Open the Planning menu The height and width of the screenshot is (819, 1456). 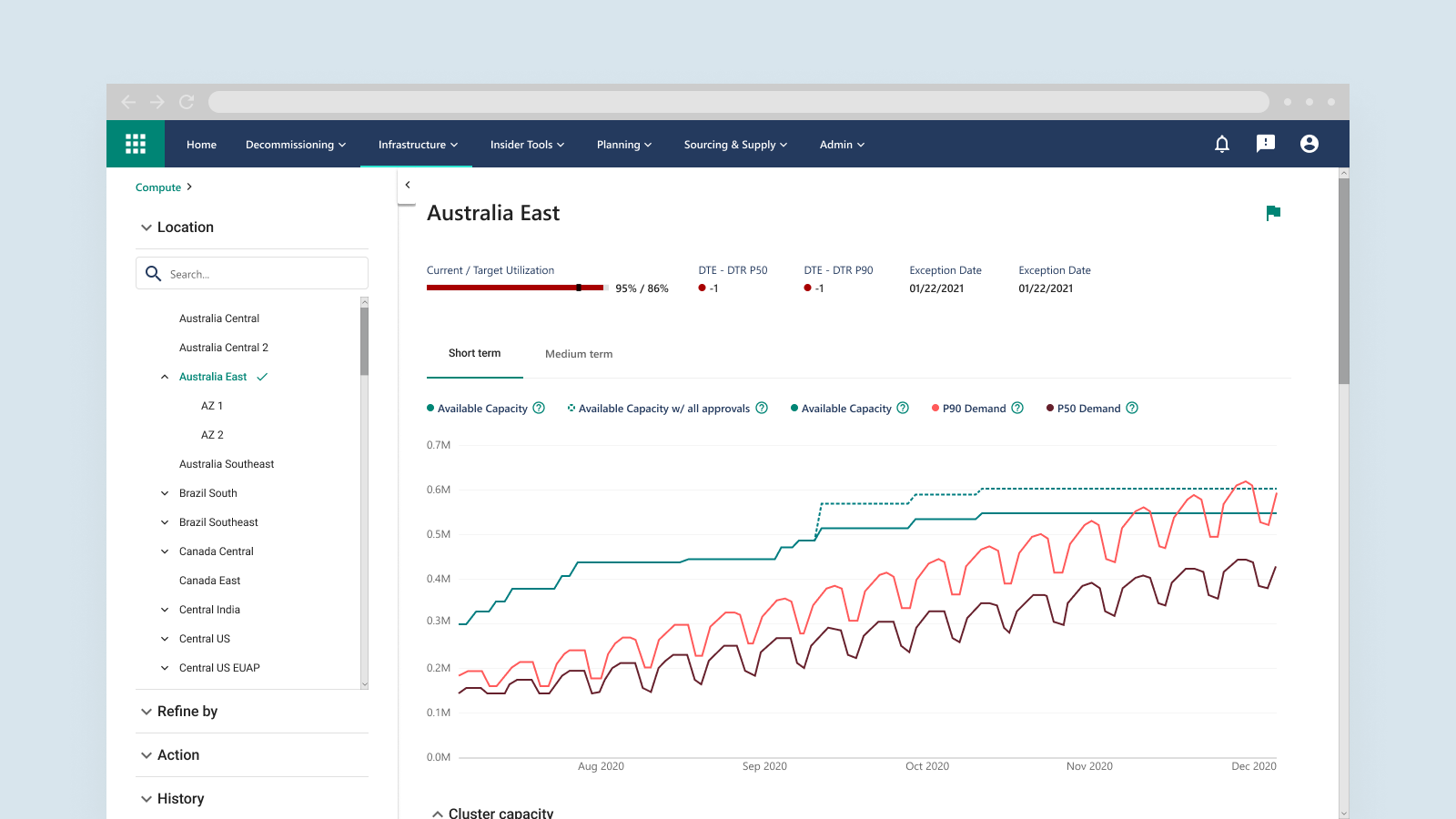[x=623, y=145]
